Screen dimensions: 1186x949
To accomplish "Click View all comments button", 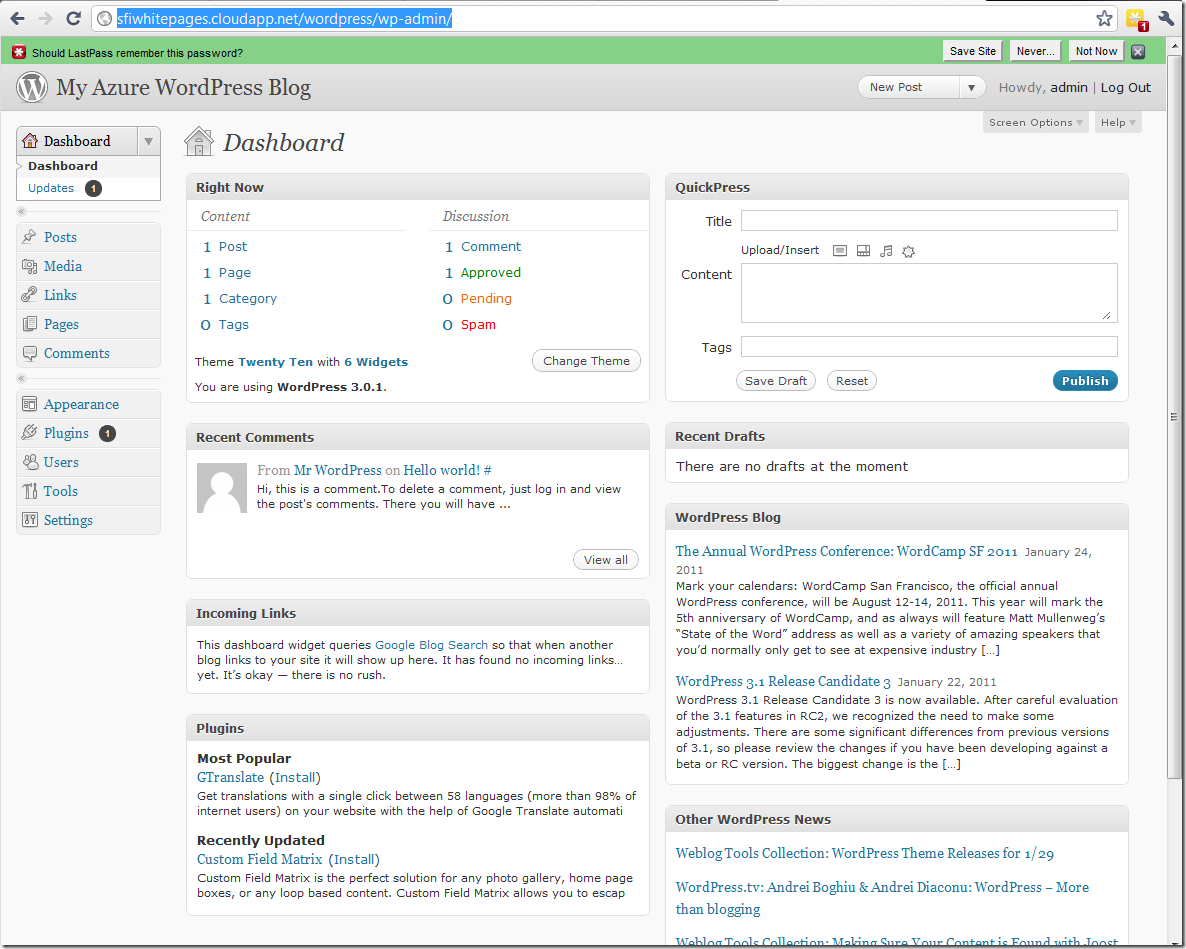I will pyautogui.click(x=606, y=560).
